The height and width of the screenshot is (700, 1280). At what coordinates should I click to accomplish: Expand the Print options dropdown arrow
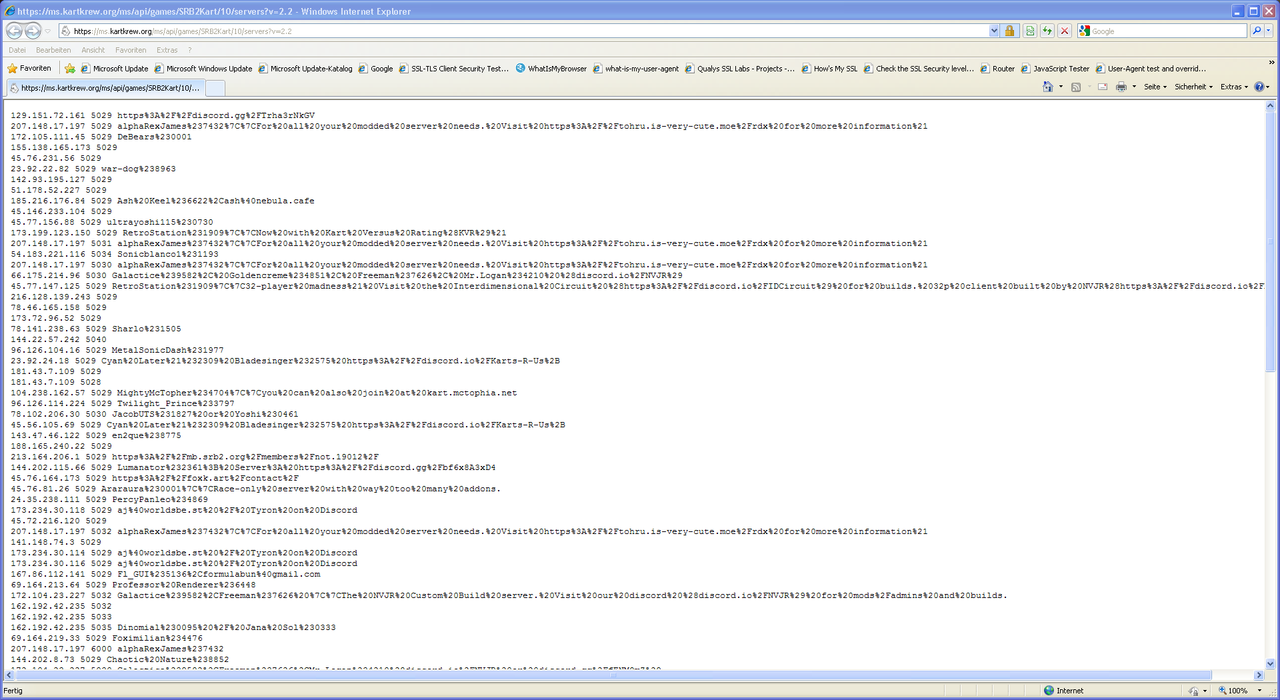pyautogui.click(x=1134, y=87)
